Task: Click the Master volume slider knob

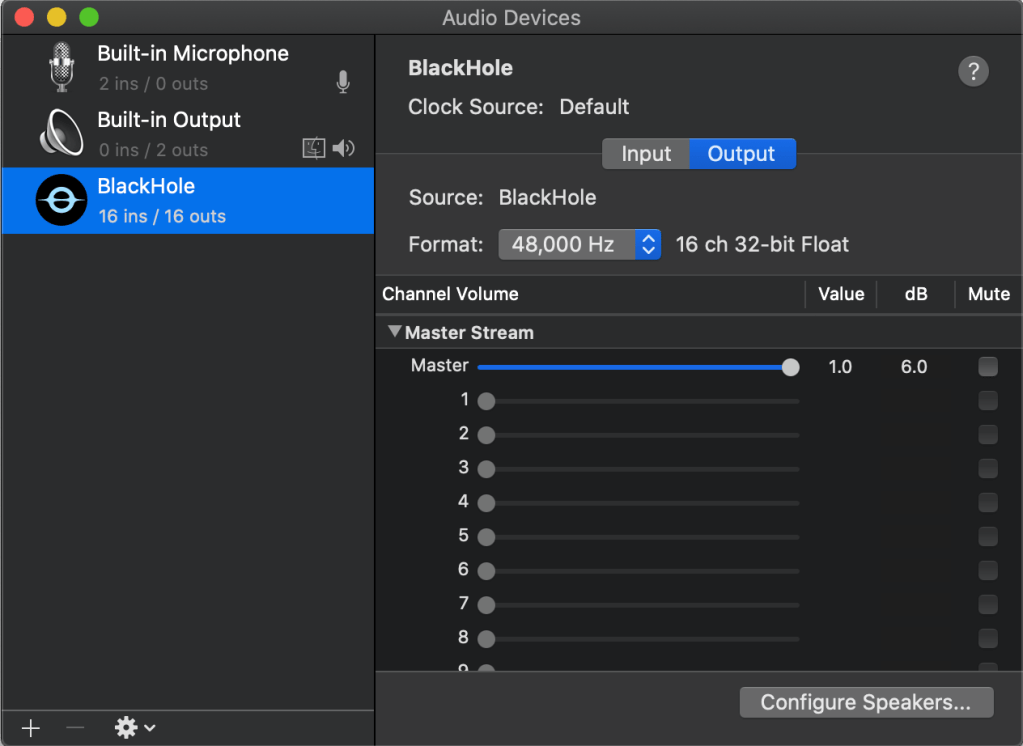Action: click(x=790, y=367)
